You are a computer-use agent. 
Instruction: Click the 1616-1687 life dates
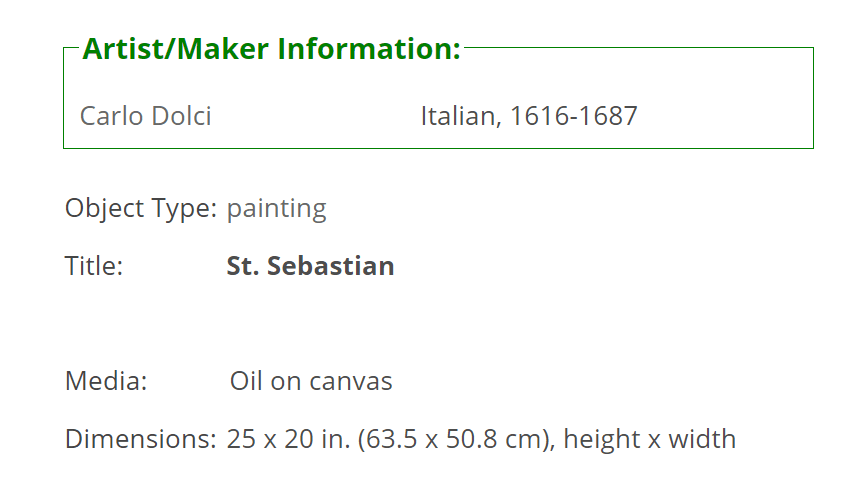(x=574, y=116)
